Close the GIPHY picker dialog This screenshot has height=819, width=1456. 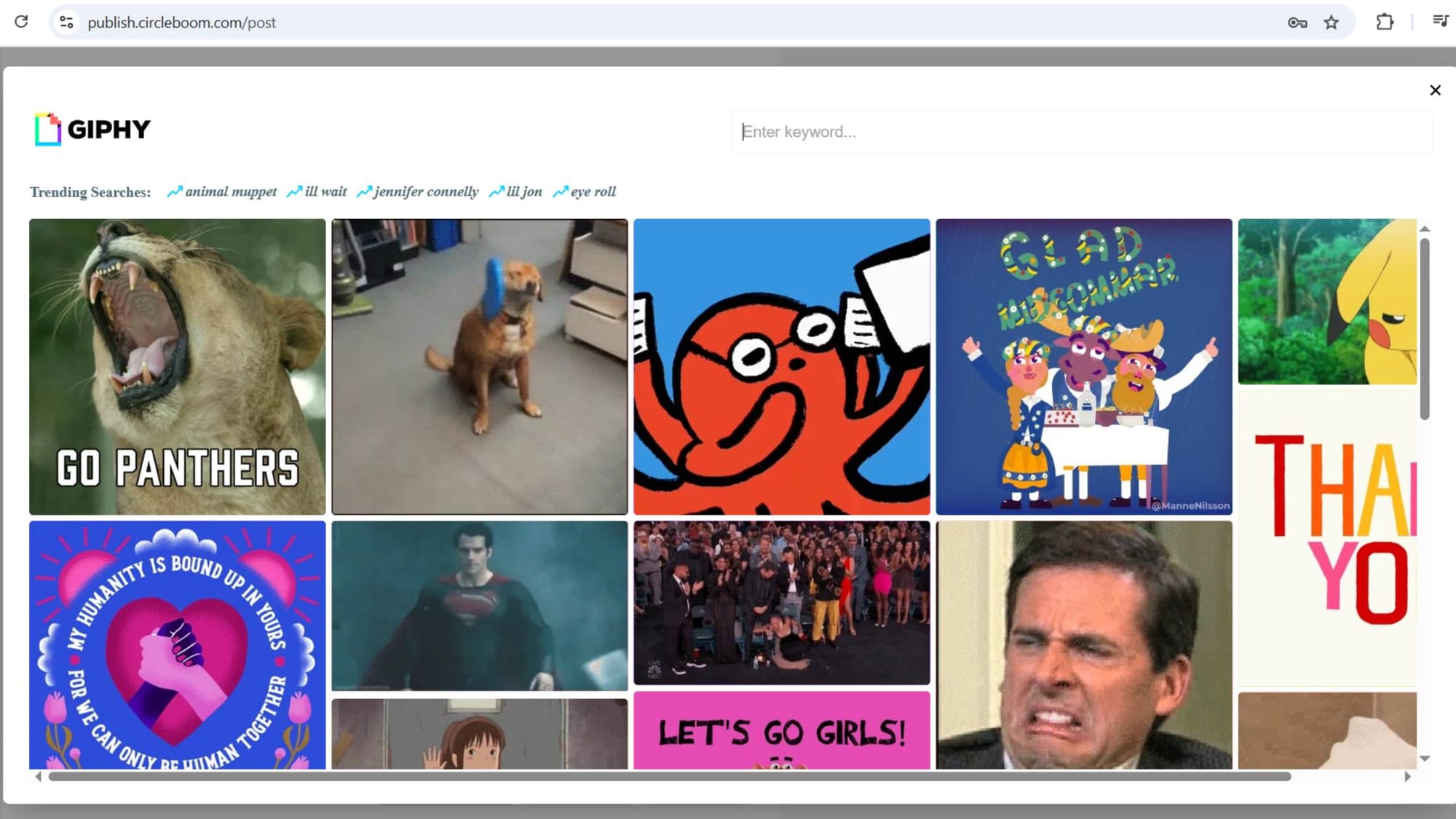pyautogui.click(x=1435, y=90)
